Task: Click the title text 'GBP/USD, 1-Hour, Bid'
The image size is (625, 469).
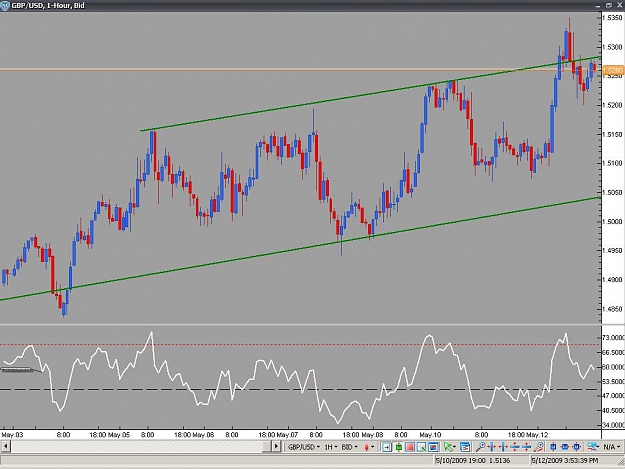Action: 48,6
